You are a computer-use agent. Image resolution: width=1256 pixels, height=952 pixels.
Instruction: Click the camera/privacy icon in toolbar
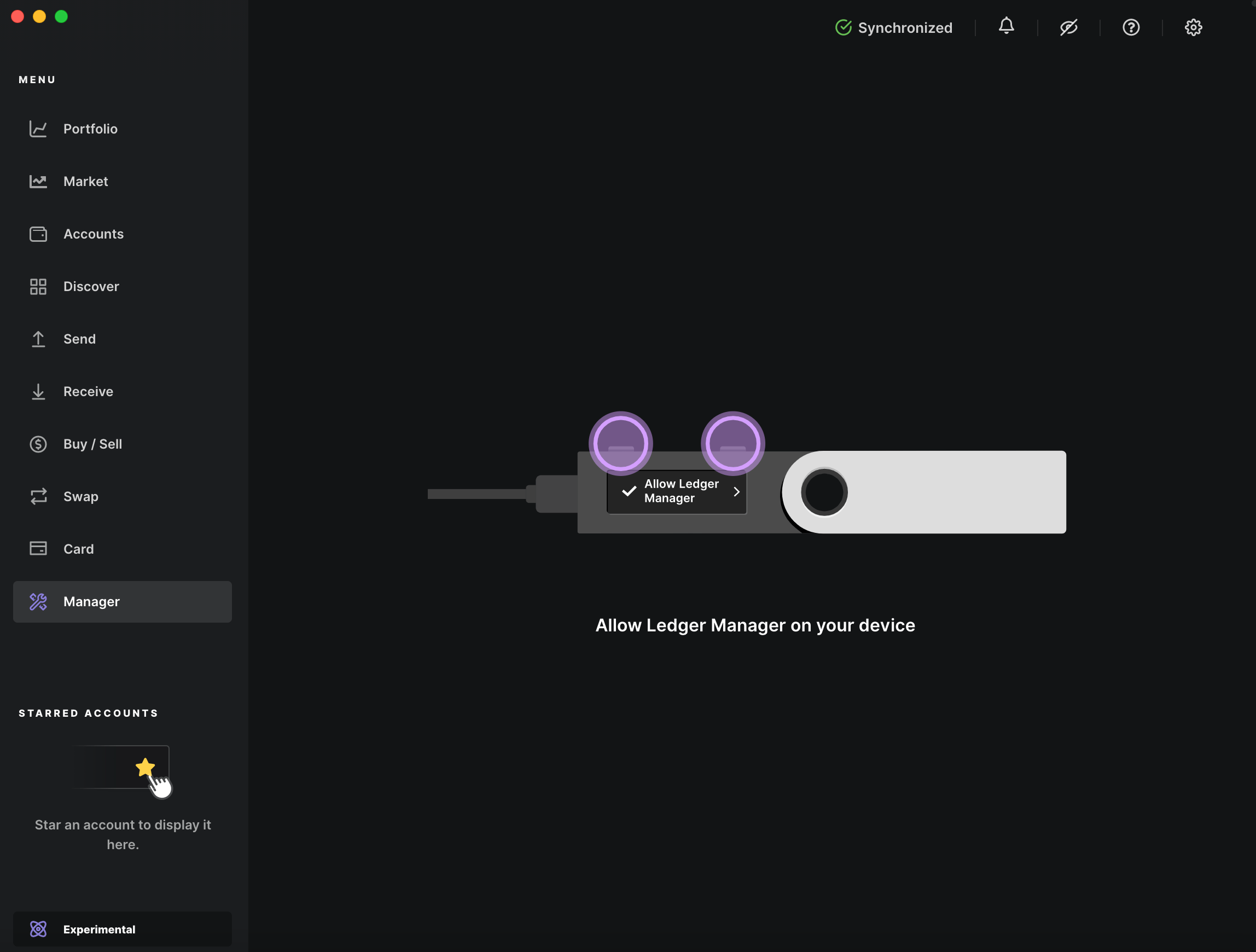click(1069, 27)
